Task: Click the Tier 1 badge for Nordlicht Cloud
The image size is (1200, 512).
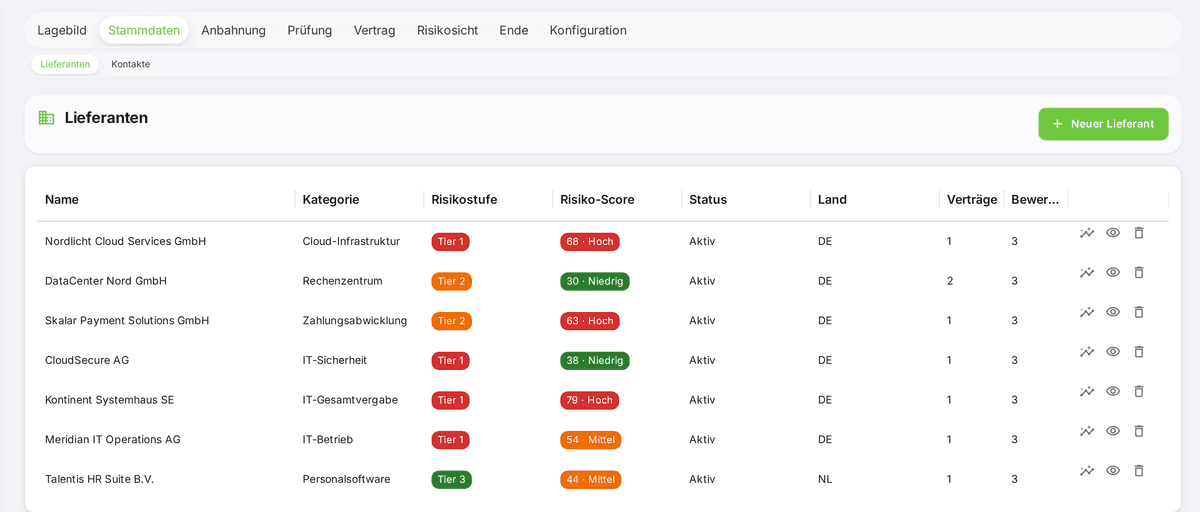Action: 450,241
